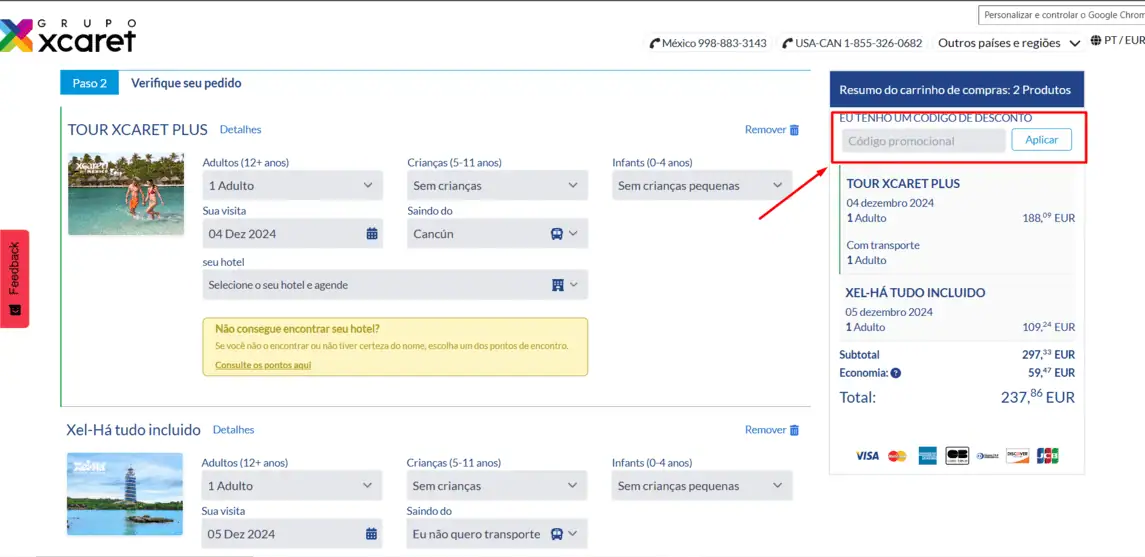This screenshot has width=1145, height=557.
Task: Click the 188,09 EUR price in cart
Action: coord(1049,218)
